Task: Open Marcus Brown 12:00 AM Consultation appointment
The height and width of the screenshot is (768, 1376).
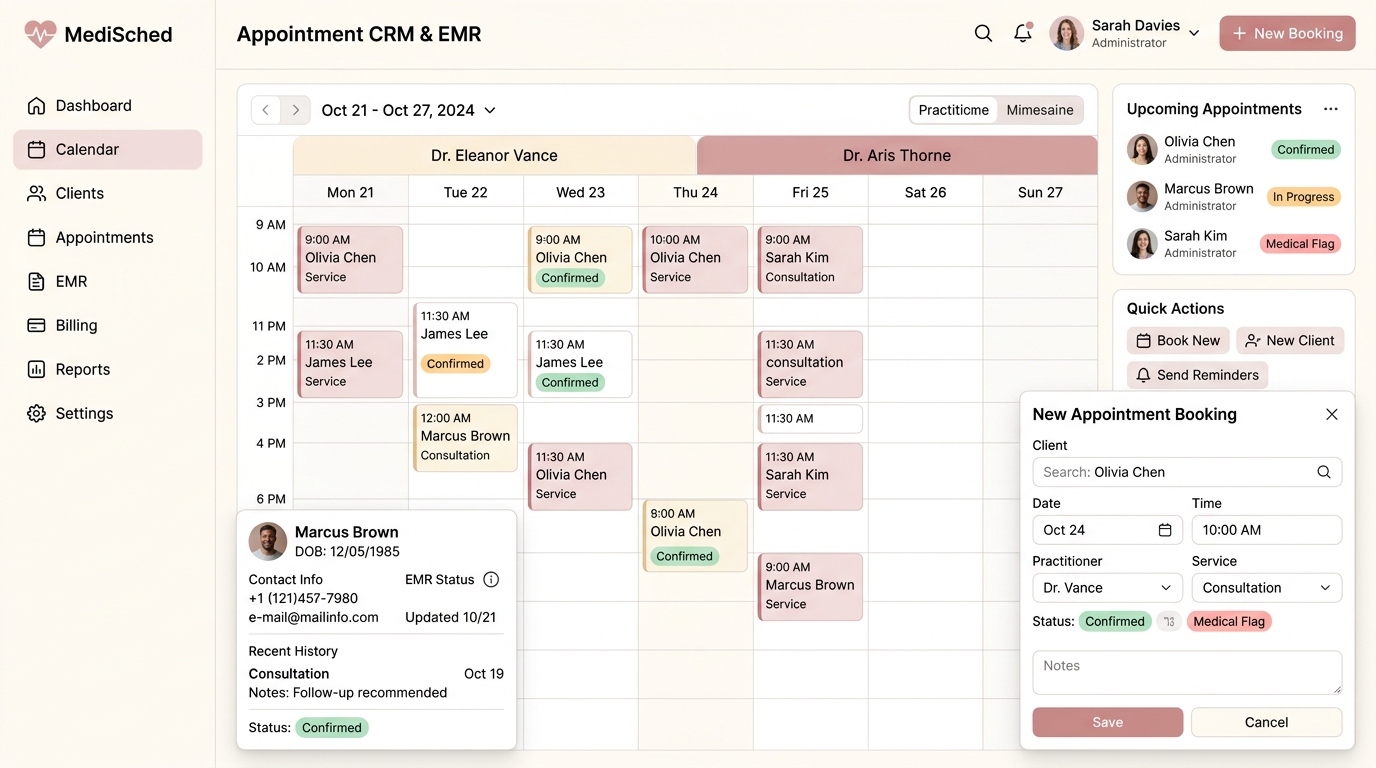Action: point(466,437)
